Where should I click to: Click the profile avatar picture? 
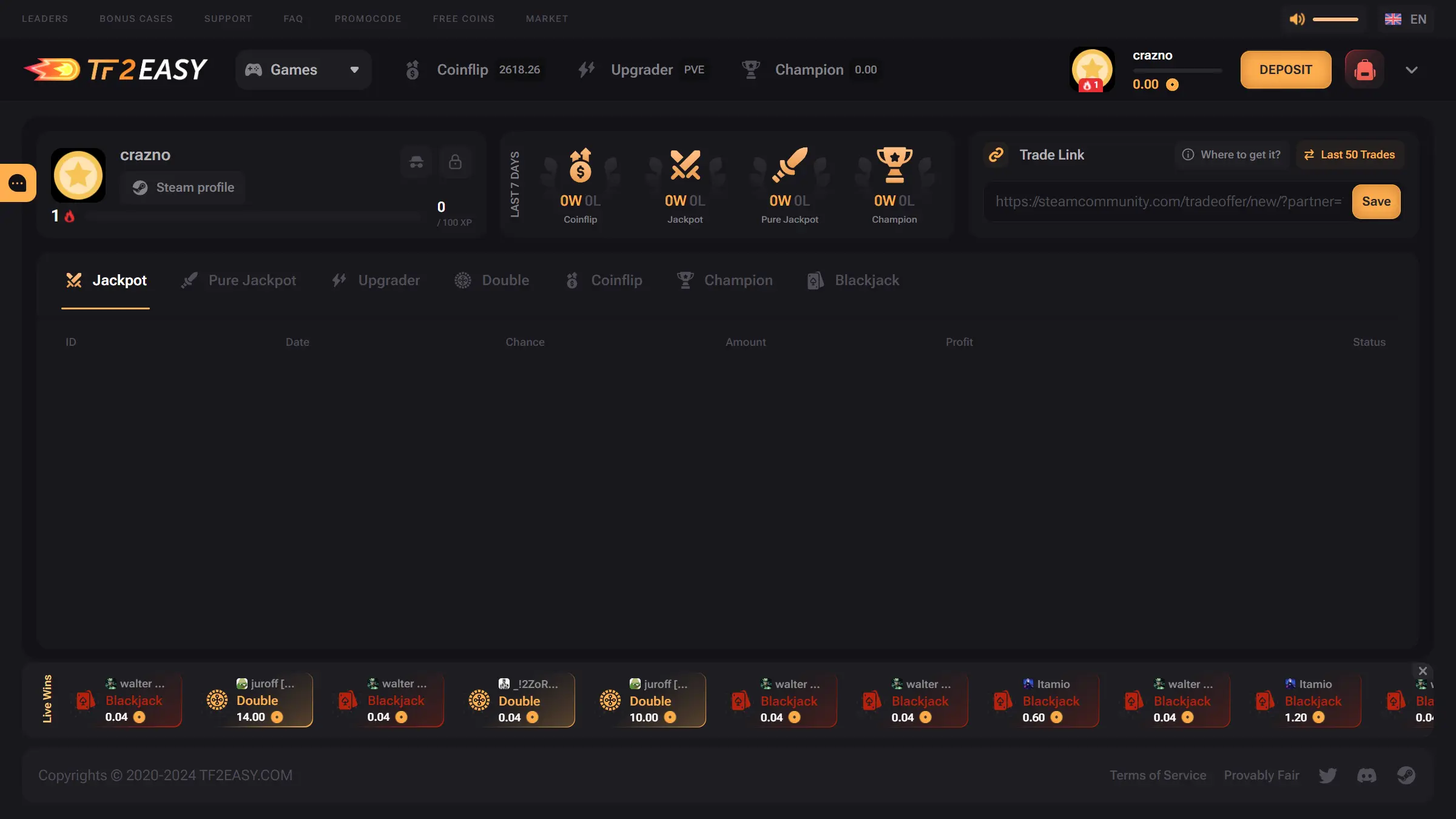pyautogui.click(x=78, y=175)
